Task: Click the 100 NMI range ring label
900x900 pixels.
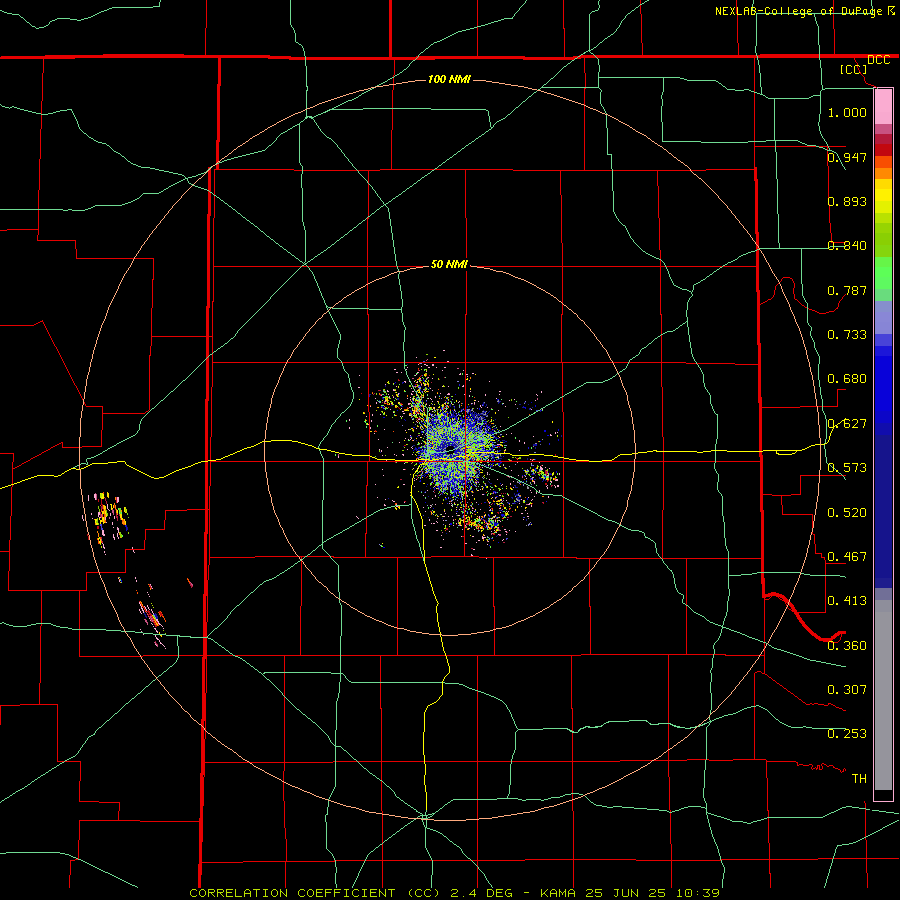Action: tap(449, 79)
